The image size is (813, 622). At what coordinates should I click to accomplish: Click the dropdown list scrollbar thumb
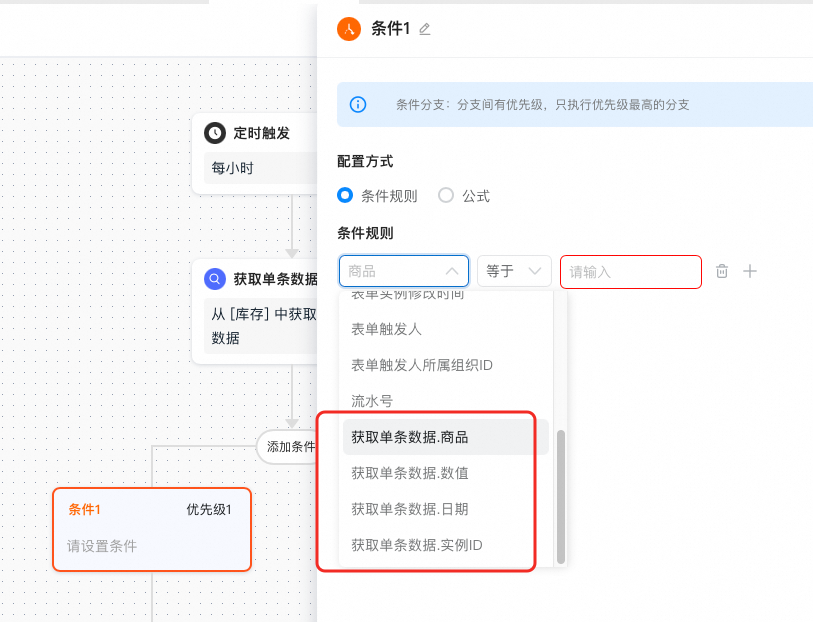click(x=561, y=495)
